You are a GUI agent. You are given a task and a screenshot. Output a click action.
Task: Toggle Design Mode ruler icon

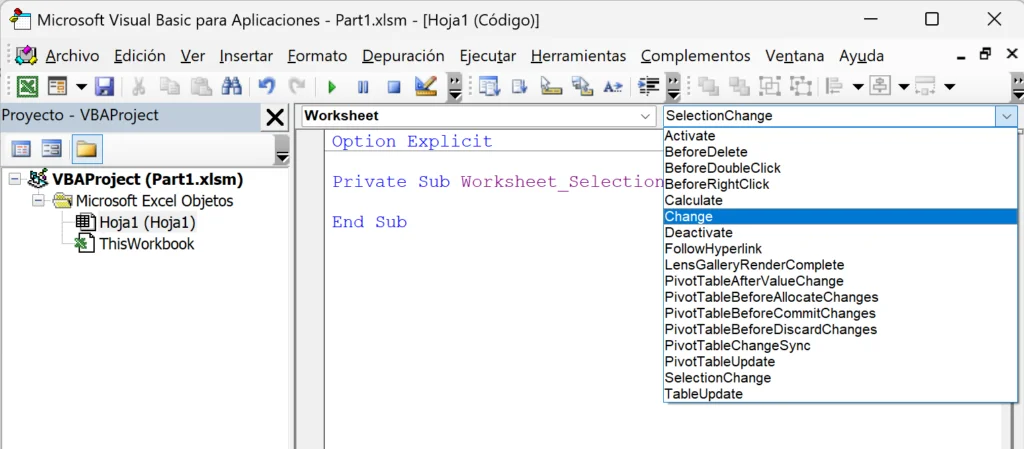tap(425, 86)
